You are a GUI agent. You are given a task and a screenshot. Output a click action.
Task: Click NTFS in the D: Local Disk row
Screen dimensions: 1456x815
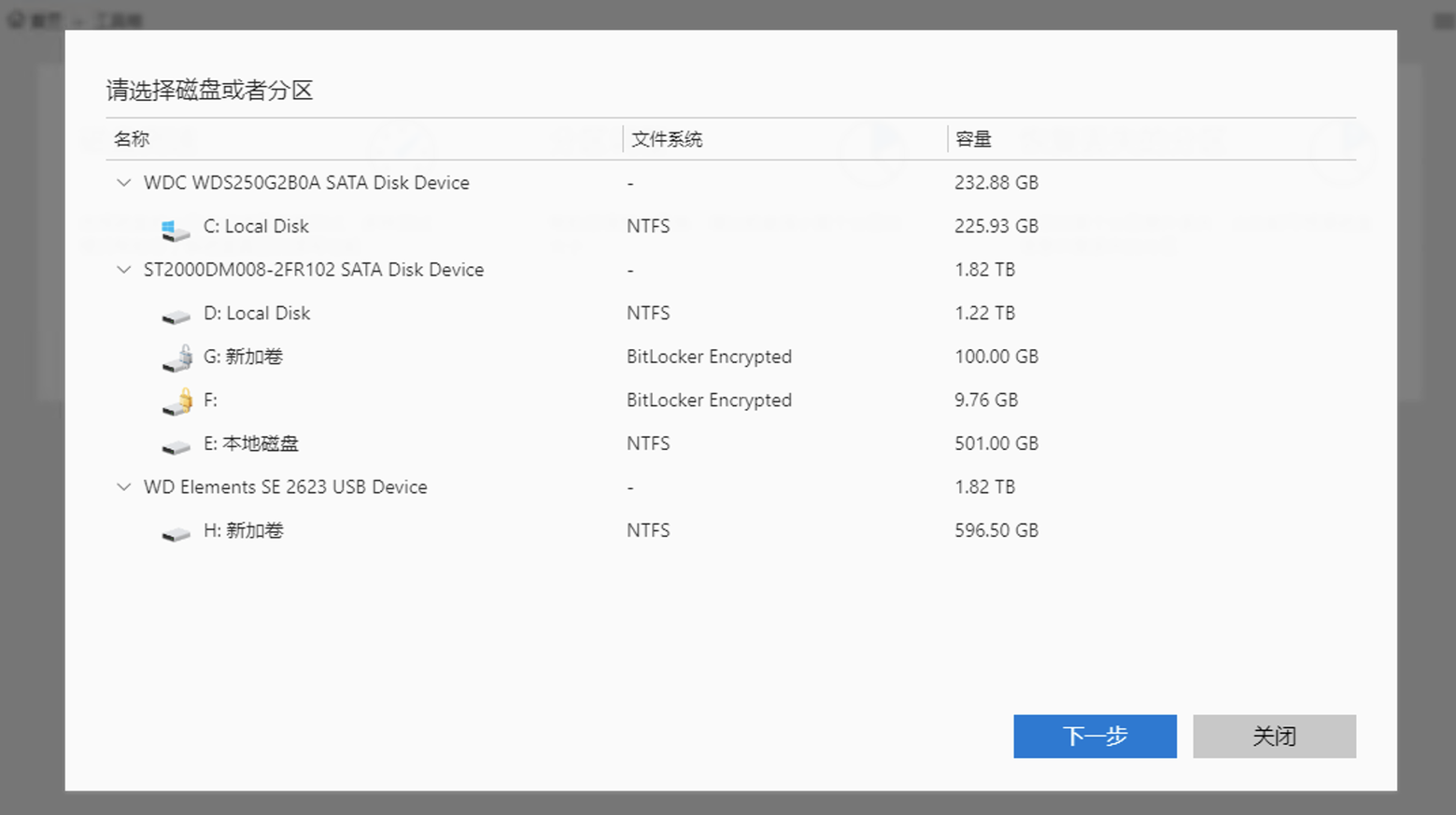(648, 313)
